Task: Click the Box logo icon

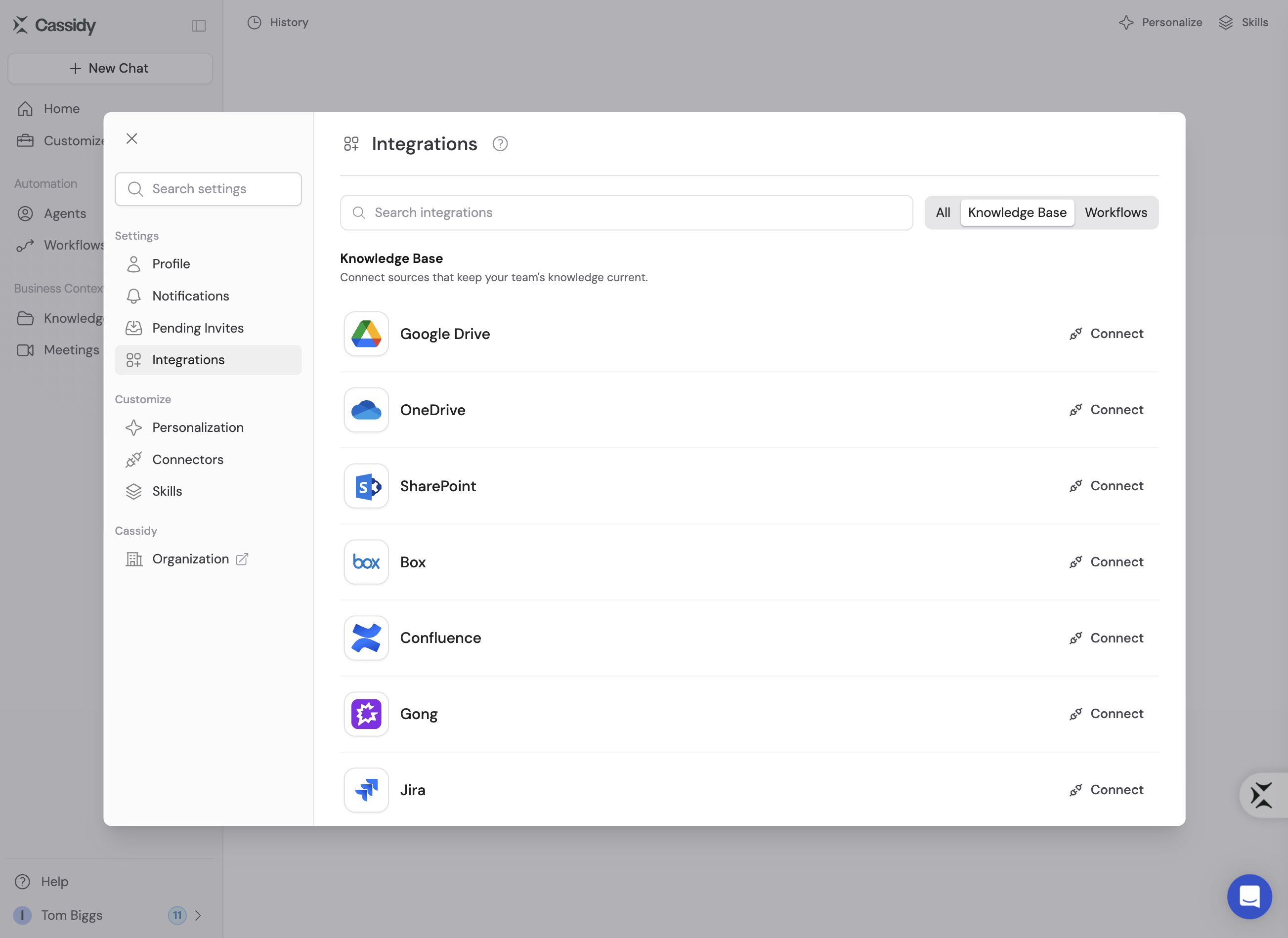Action: pyautogui.click(x=366, y=562)
